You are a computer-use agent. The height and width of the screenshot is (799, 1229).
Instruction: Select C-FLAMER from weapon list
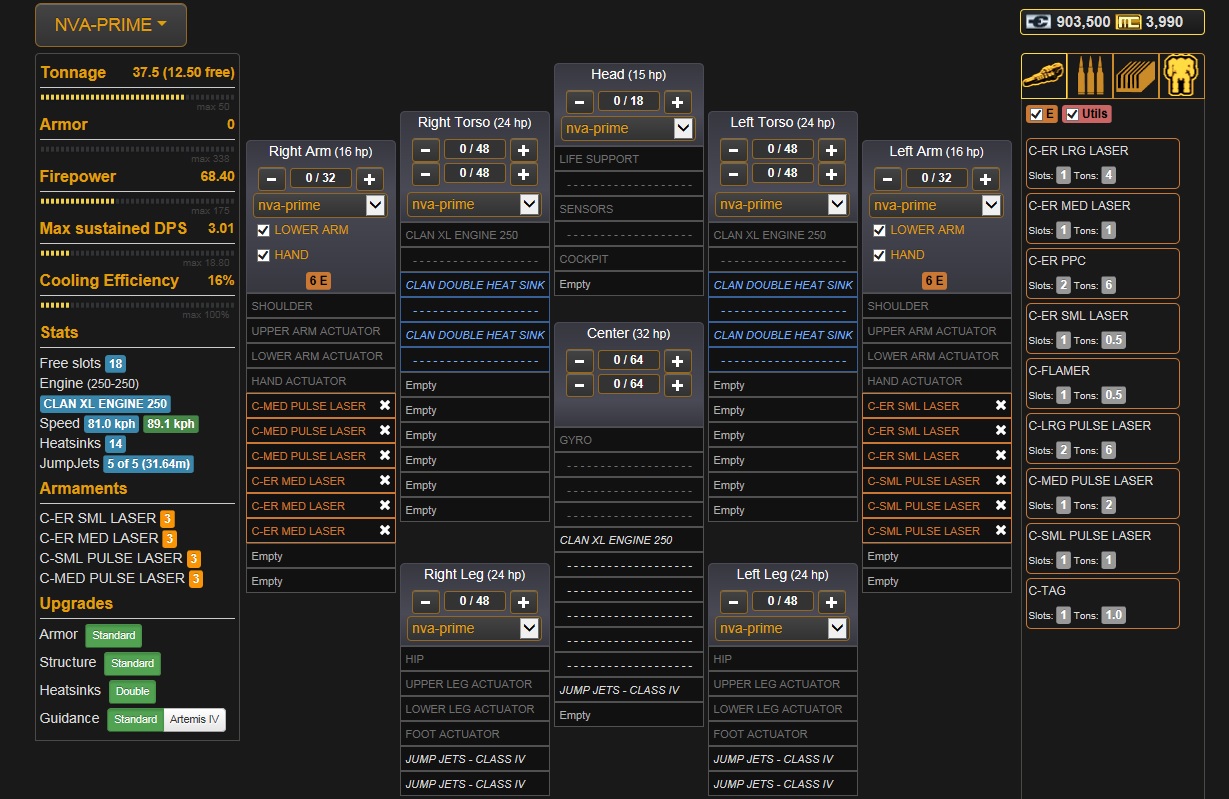(1102, 383)
